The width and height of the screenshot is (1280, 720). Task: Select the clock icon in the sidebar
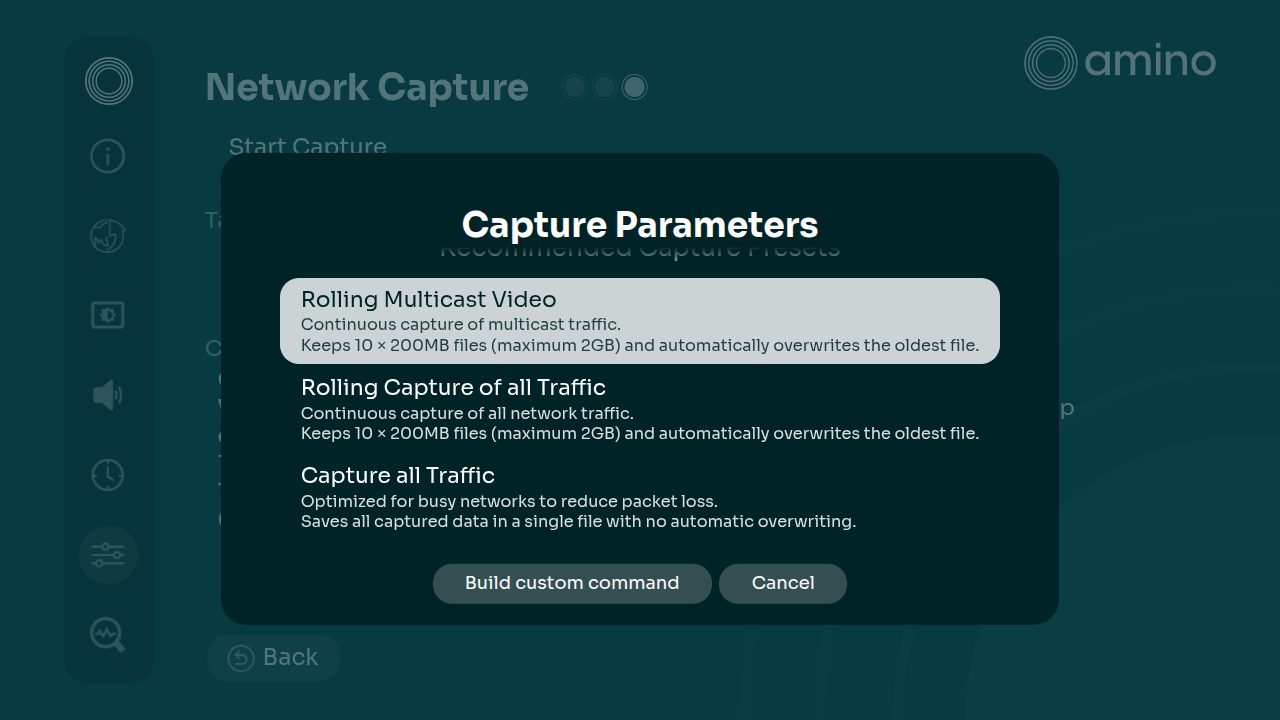[107, 474]
